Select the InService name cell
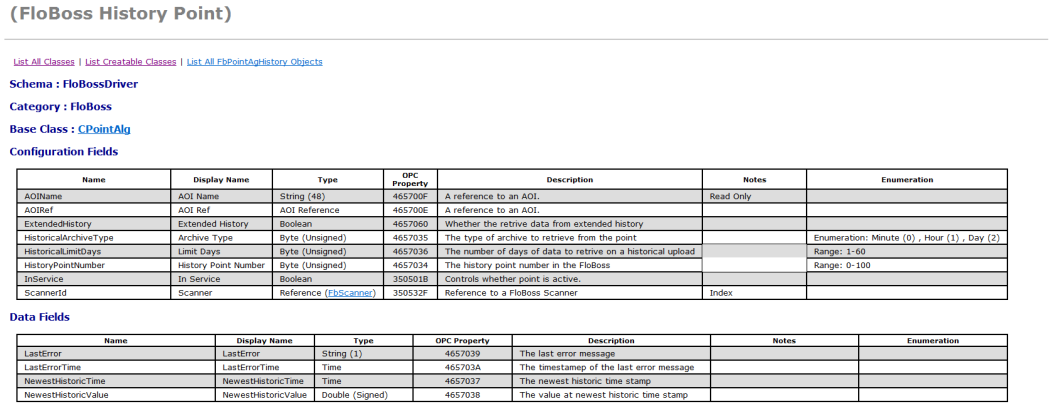1052x414 pixels. [94, 279]
